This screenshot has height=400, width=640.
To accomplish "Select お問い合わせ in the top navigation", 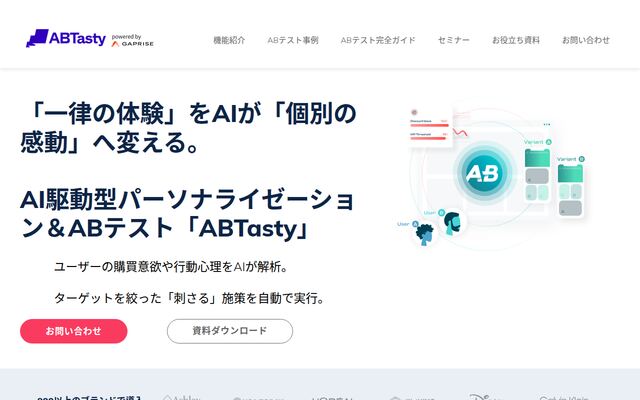I will [586, 40].
